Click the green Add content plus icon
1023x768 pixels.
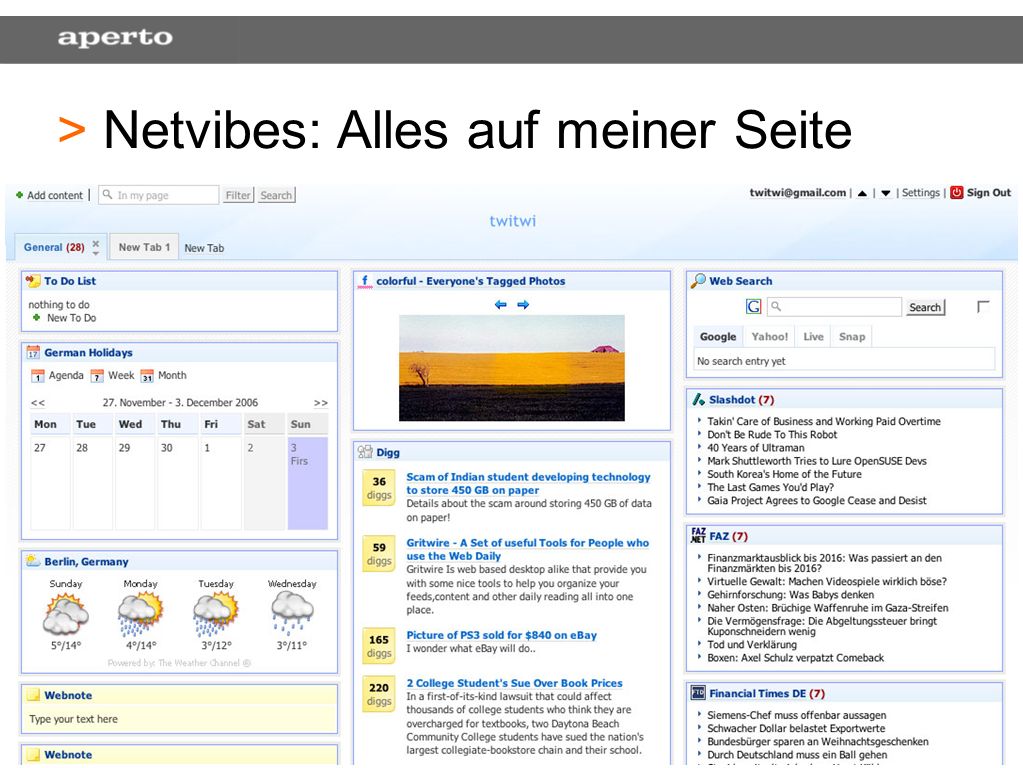[x=20, y=194]
